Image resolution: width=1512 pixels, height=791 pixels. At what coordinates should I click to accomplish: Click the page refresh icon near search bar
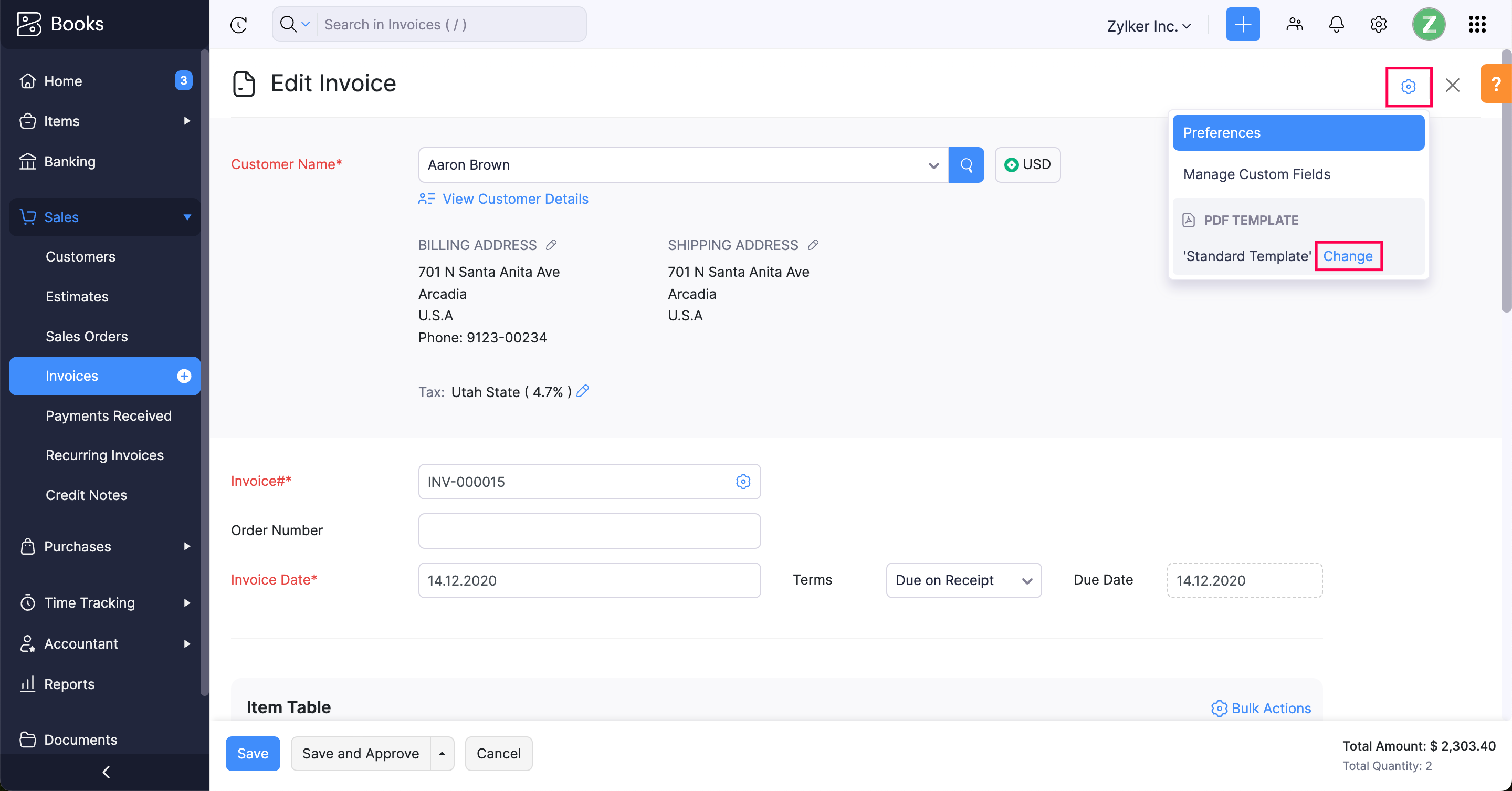click(239, 25)
